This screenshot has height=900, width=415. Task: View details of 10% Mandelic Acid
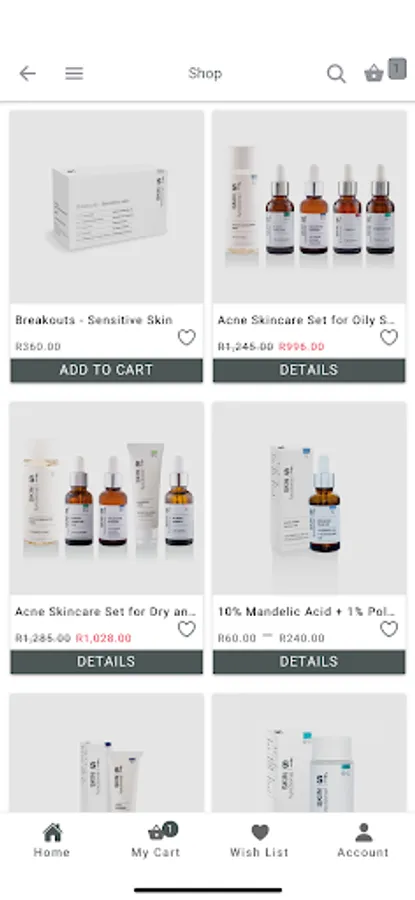click(309, 662)
